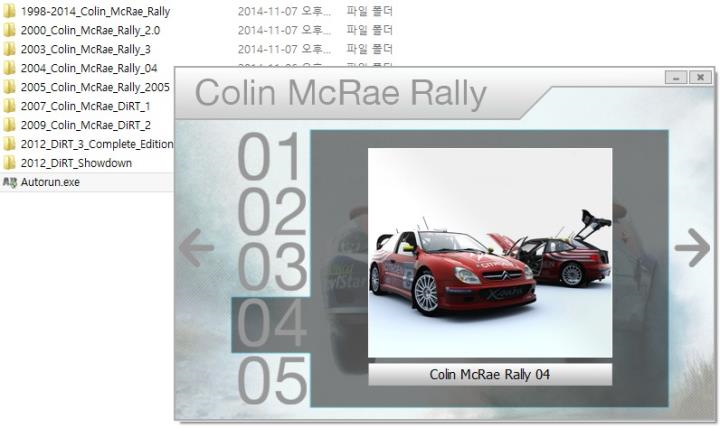Select the 2004_Colin_McRae_Rally_04 folder icon

tap(9, 68)
